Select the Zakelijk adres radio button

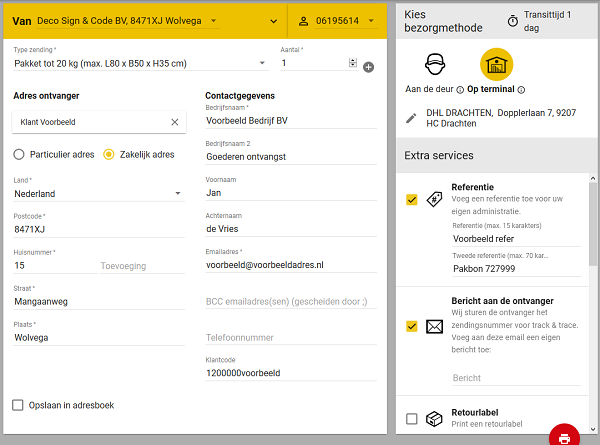click(x=109, y=155)
